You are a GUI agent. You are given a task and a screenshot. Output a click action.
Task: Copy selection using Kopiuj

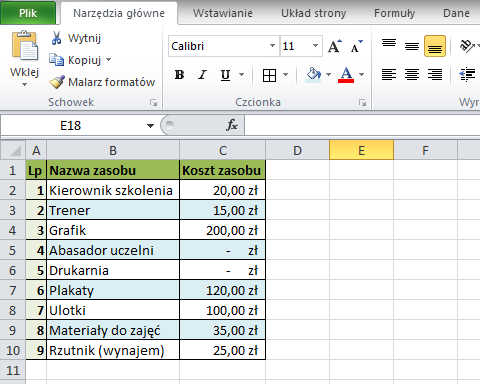[x=75, y=60]
